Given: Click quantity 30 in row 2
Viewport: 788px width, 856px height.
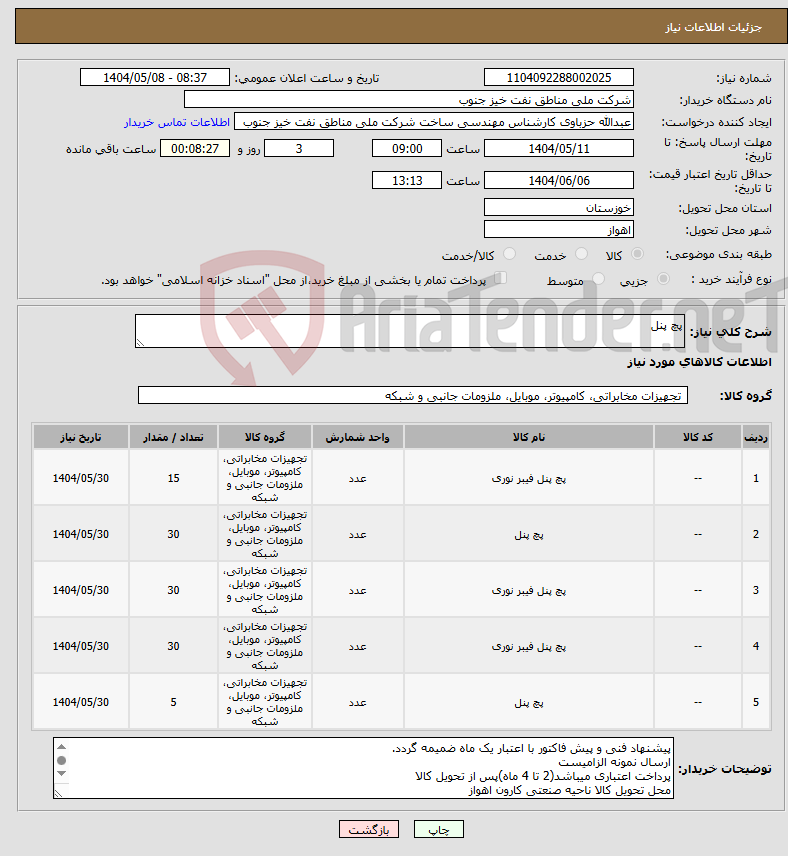Looking at the screenshot, I should [173, 534].
